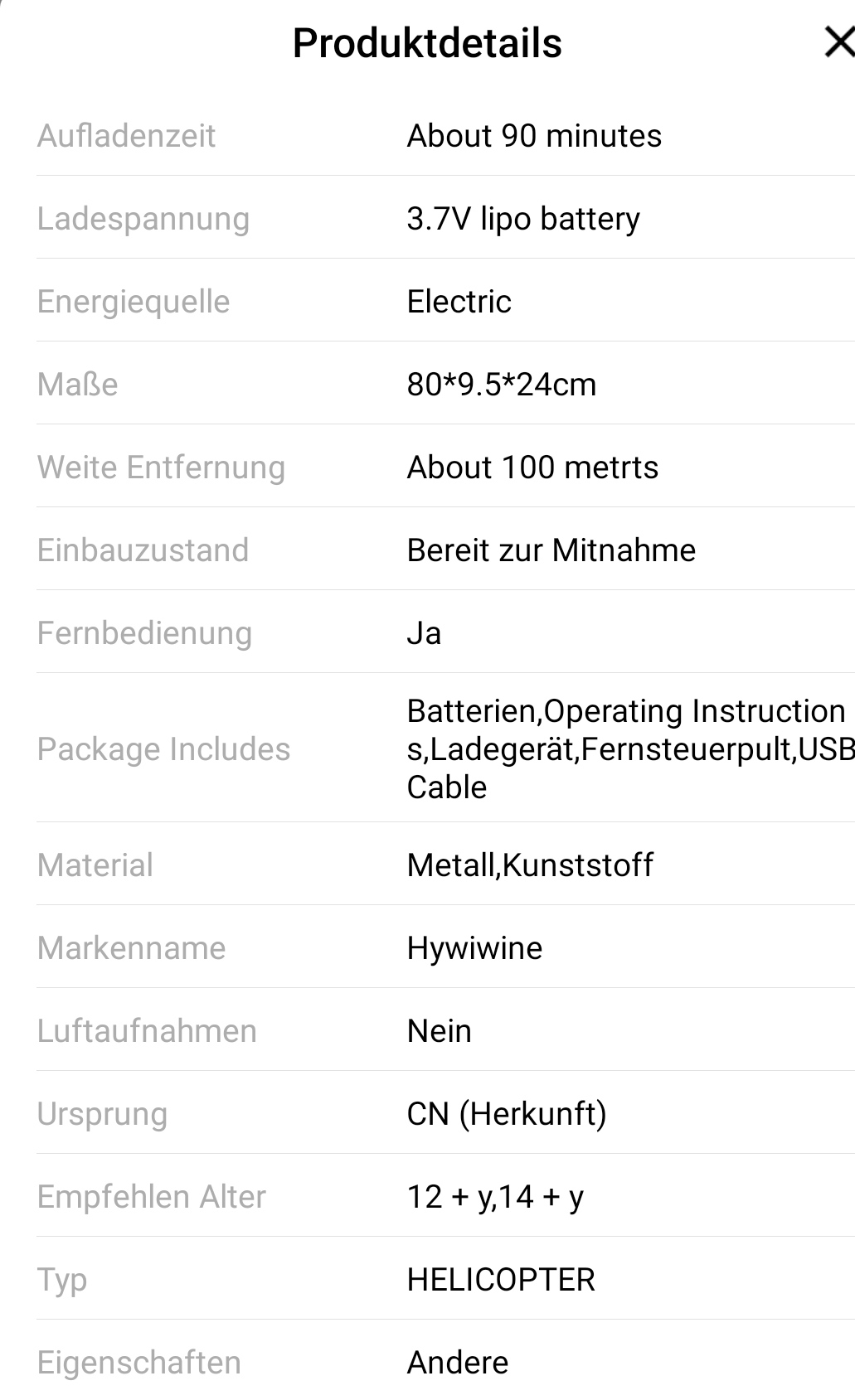Tap the Typ value 'HELICOPTER'
The image size is (855, 1400).
(501, 1280)
